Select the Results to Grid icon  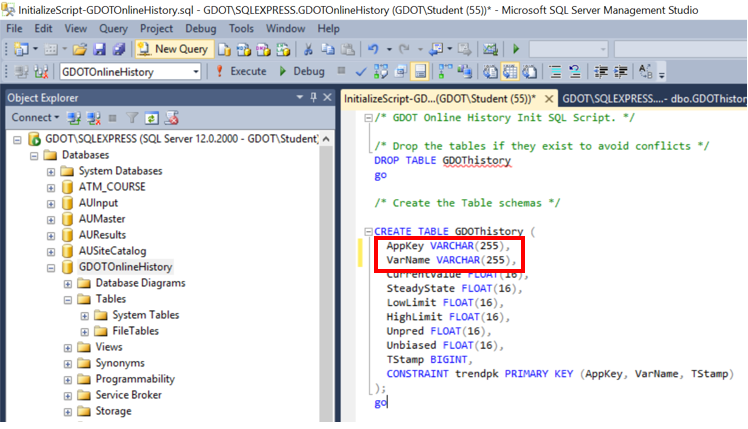pyautogui.click(x=510, y=72)
